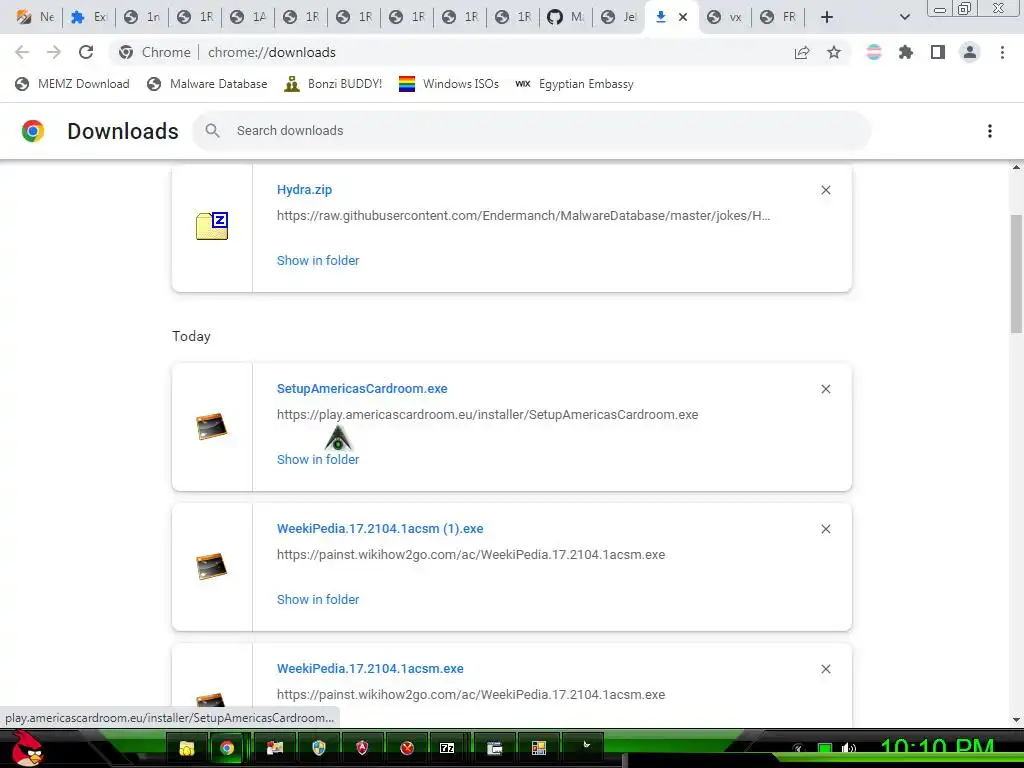Click the SetupAmericasCardroom.exe file icon
1024x768 pixels.
pyautogui.click(x=212, y=426)
